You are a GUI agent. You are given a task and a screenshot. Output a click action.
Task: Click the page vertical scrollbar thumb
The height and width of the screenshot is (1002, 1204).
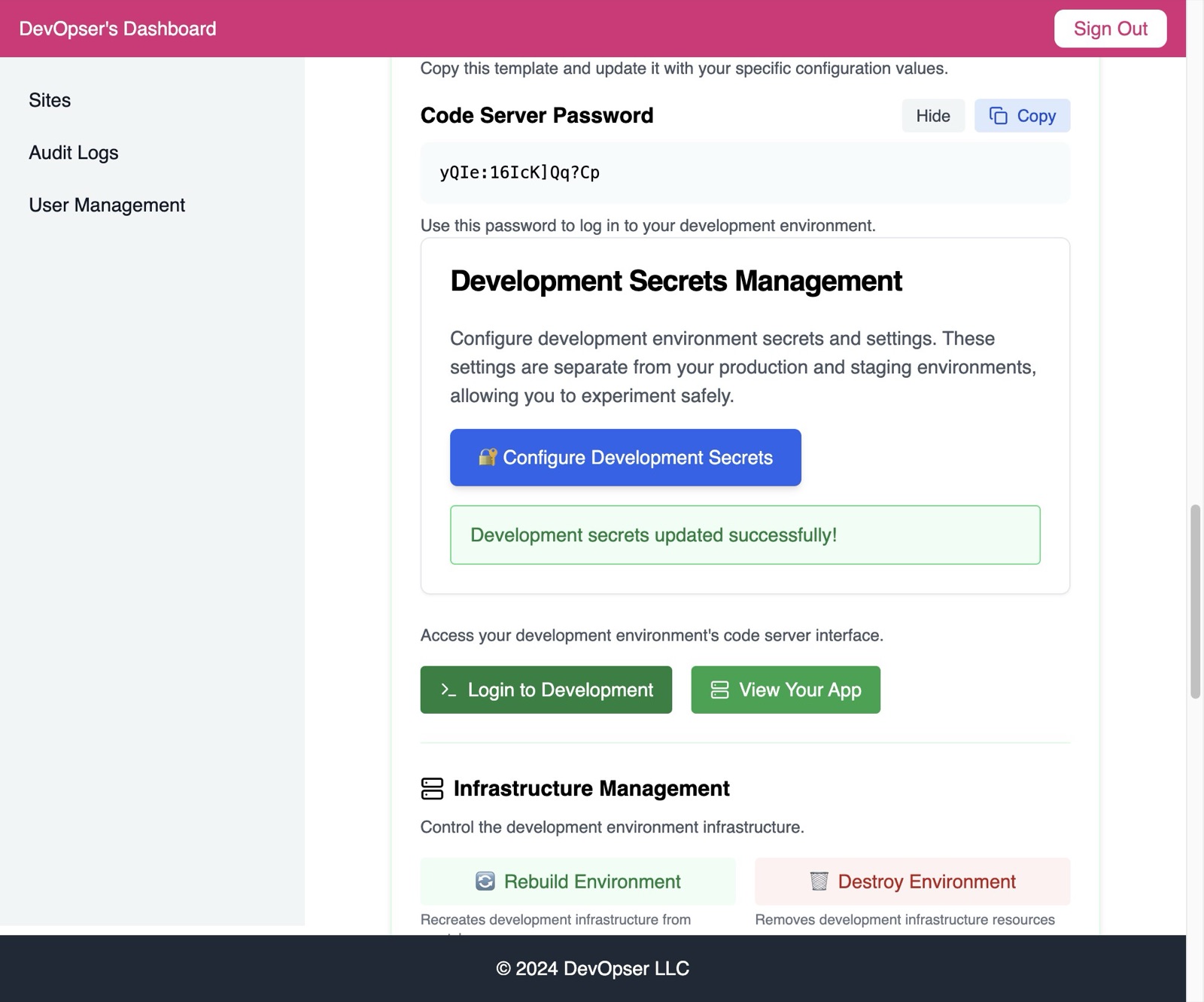pos(1195,602)
